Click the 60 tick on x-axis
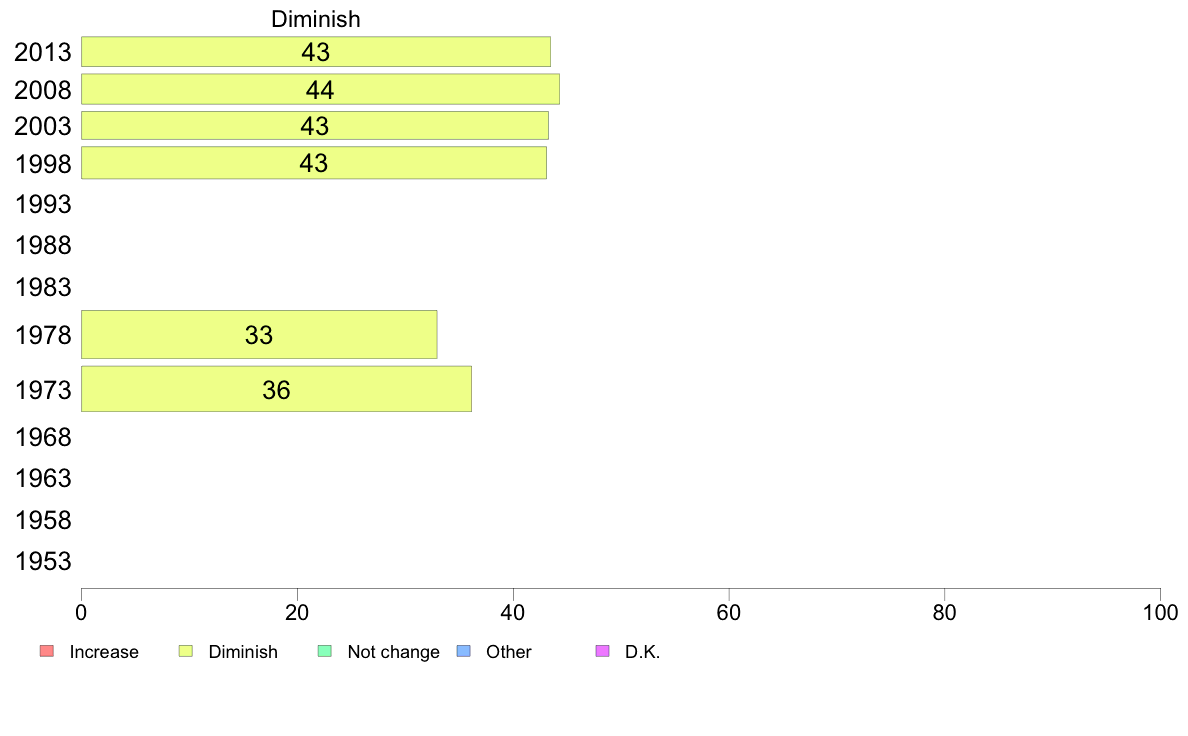Viewport: 1188px width, 736px height. pyautogui.click(x=729, y=612)
